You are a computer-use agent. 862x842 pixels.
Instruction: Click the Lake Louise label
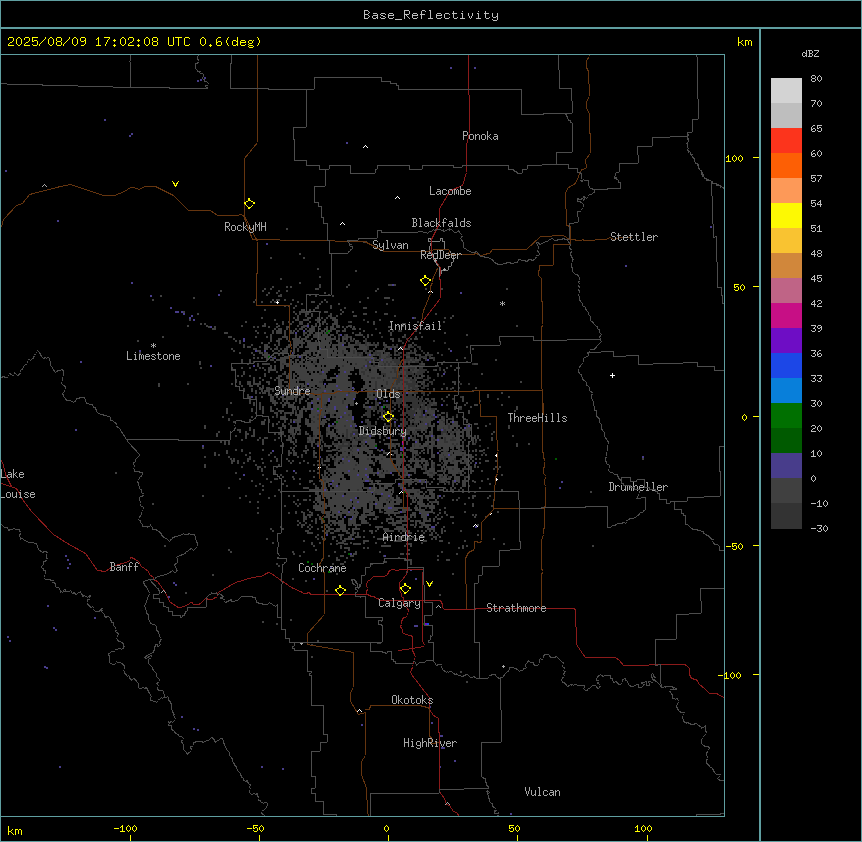pos(18,484)
